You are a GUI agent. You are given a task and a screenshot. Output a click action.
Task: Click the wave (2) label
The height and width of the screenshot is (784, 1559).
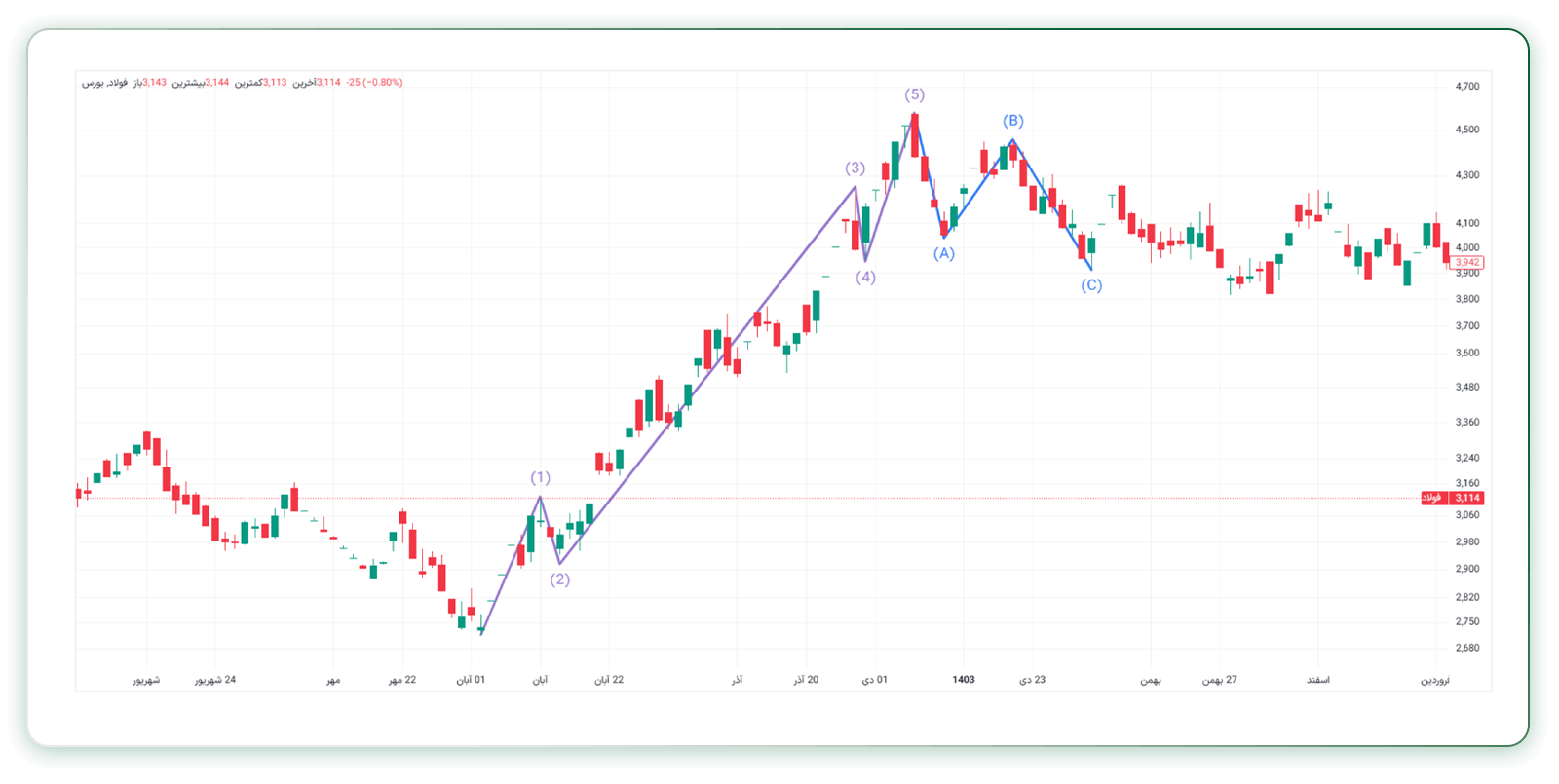click(559, 579)
